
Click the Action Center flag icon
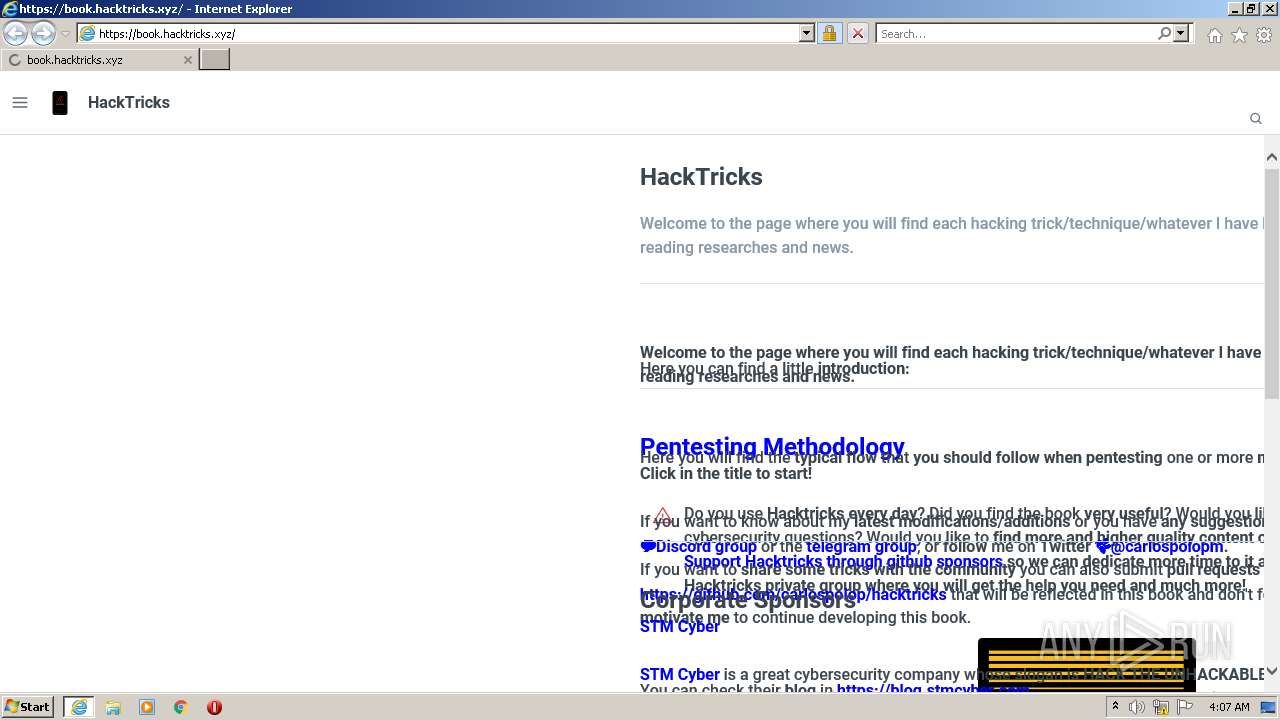pyautogui.click(x=1185, y=707)
